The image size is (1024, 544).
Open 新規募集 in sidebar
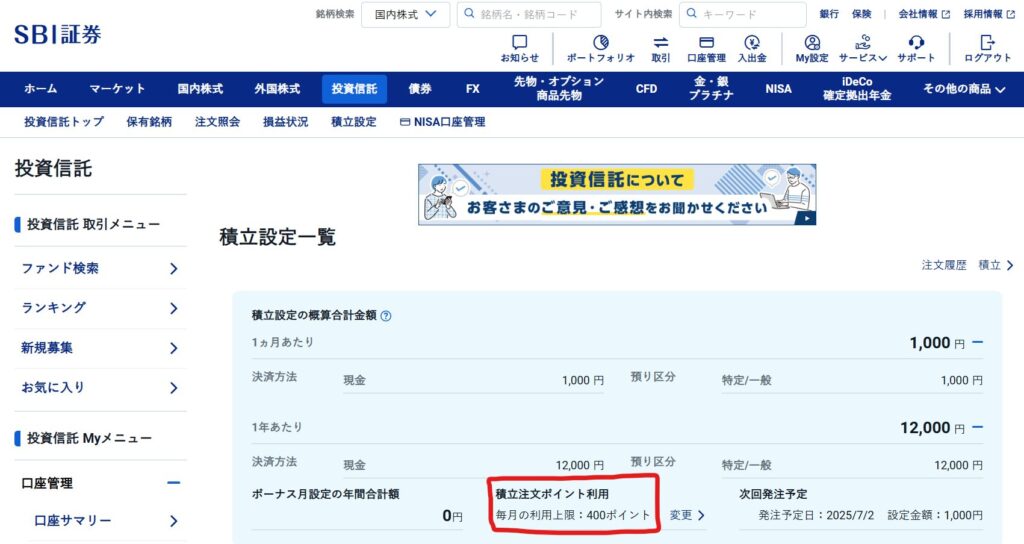(100, 348)
